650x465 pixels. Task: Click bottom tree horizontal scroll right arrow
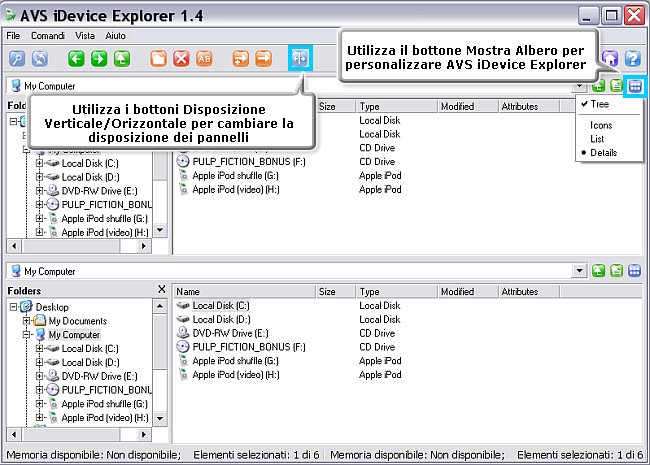144,434
